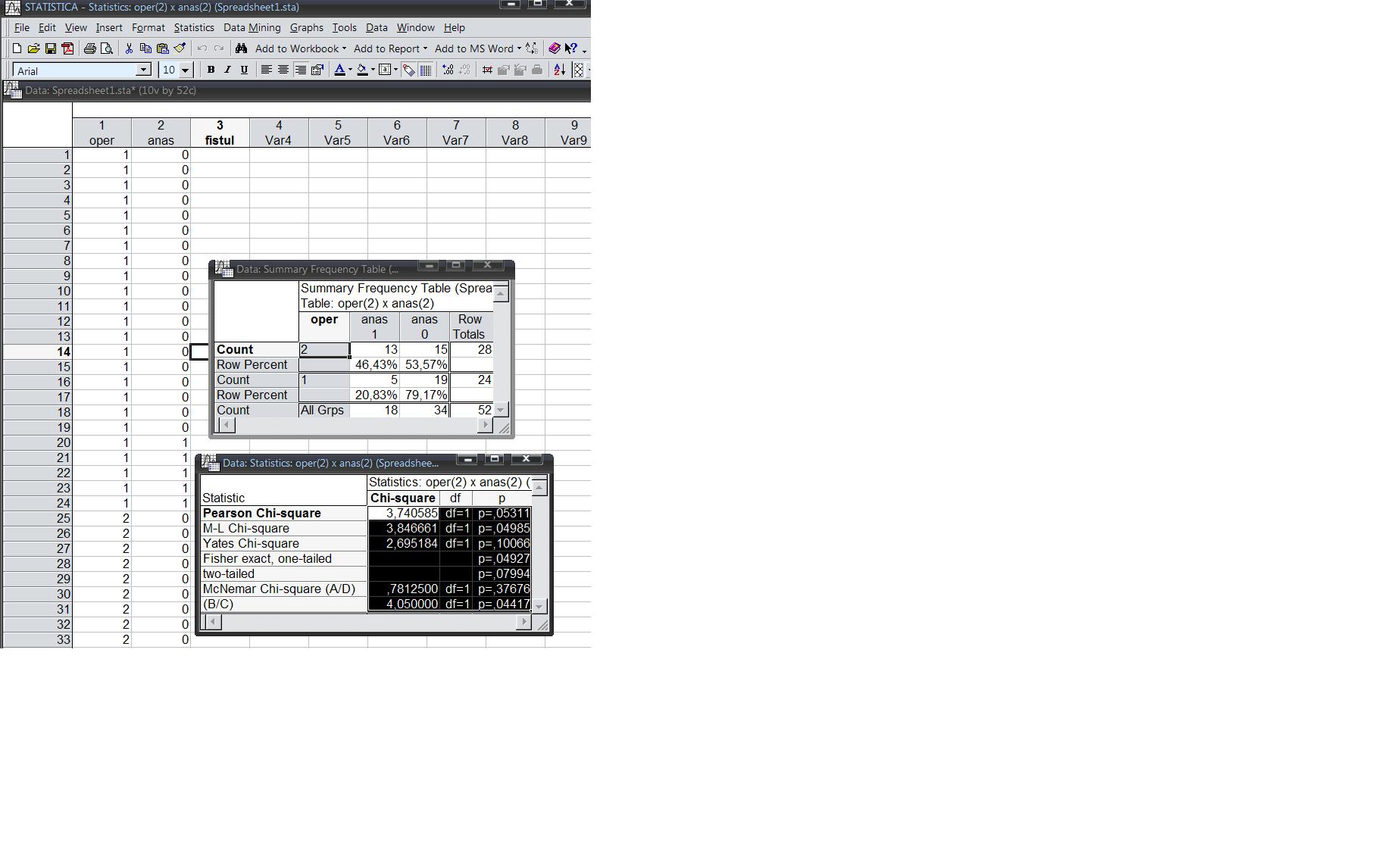Toggle Bold formatting
This screenshot has width=1400, height=859.
click(x=211, y=70)
